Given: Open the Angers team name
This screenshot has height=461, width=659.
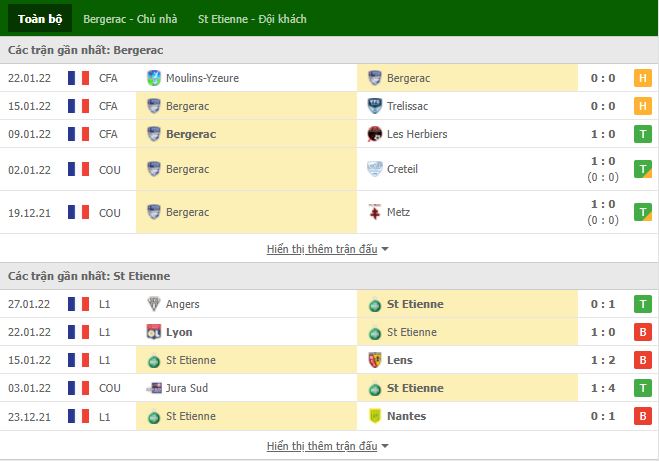Looking at the screenshot, I should [182, 304].
